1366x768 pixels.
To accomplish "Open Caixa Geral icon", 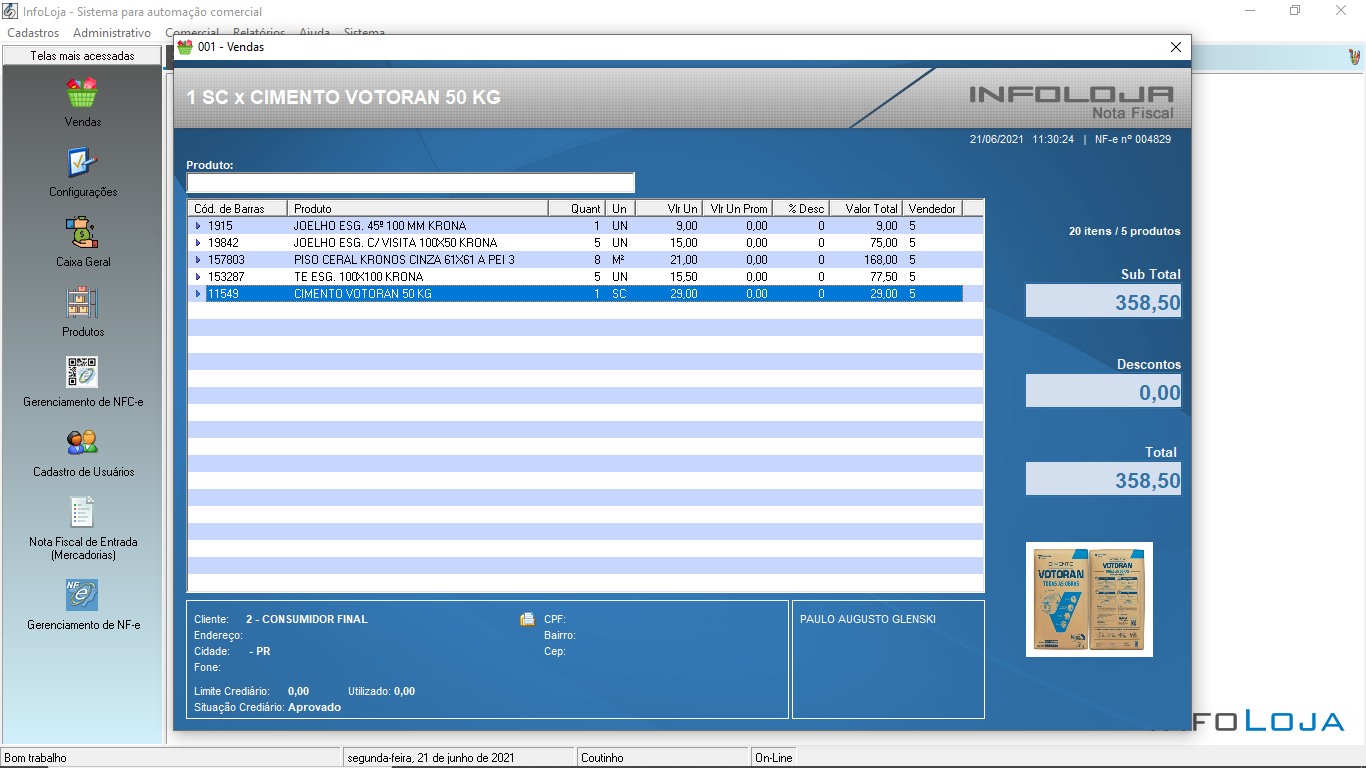I will (x=82, y=233).
